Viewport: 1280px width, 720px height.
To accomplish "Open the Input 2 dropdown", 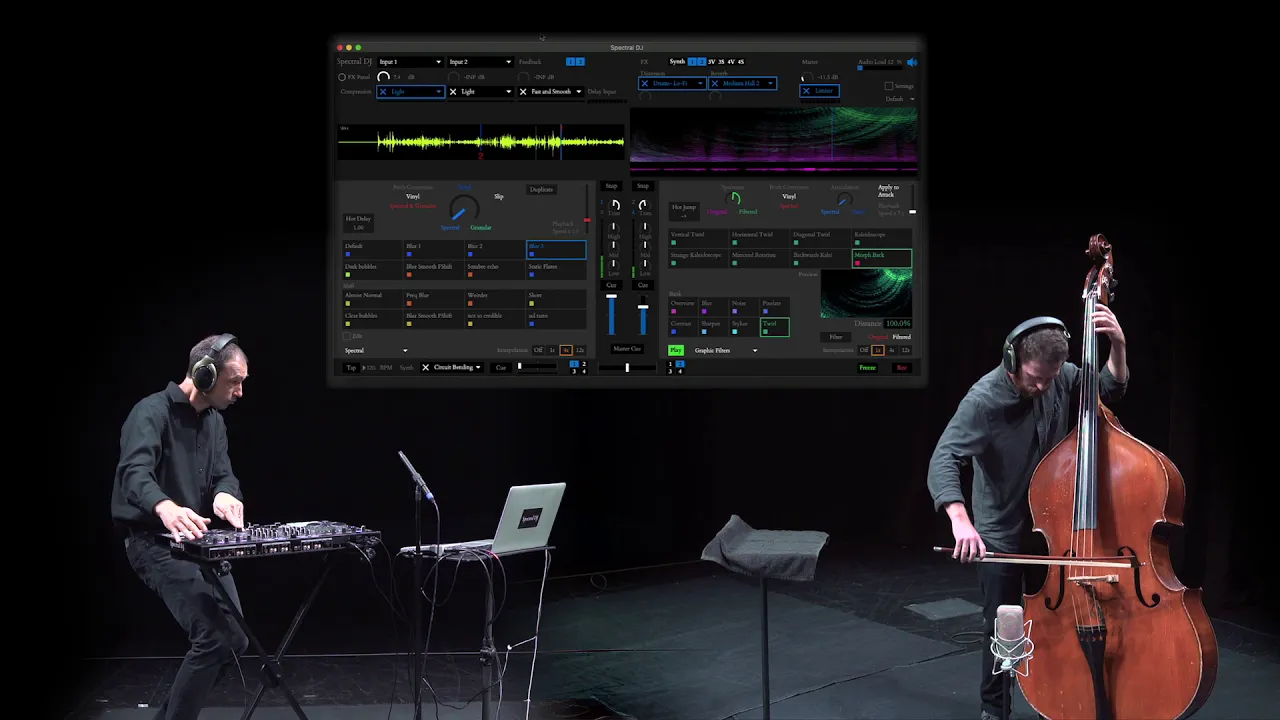I will pos(480,62).
